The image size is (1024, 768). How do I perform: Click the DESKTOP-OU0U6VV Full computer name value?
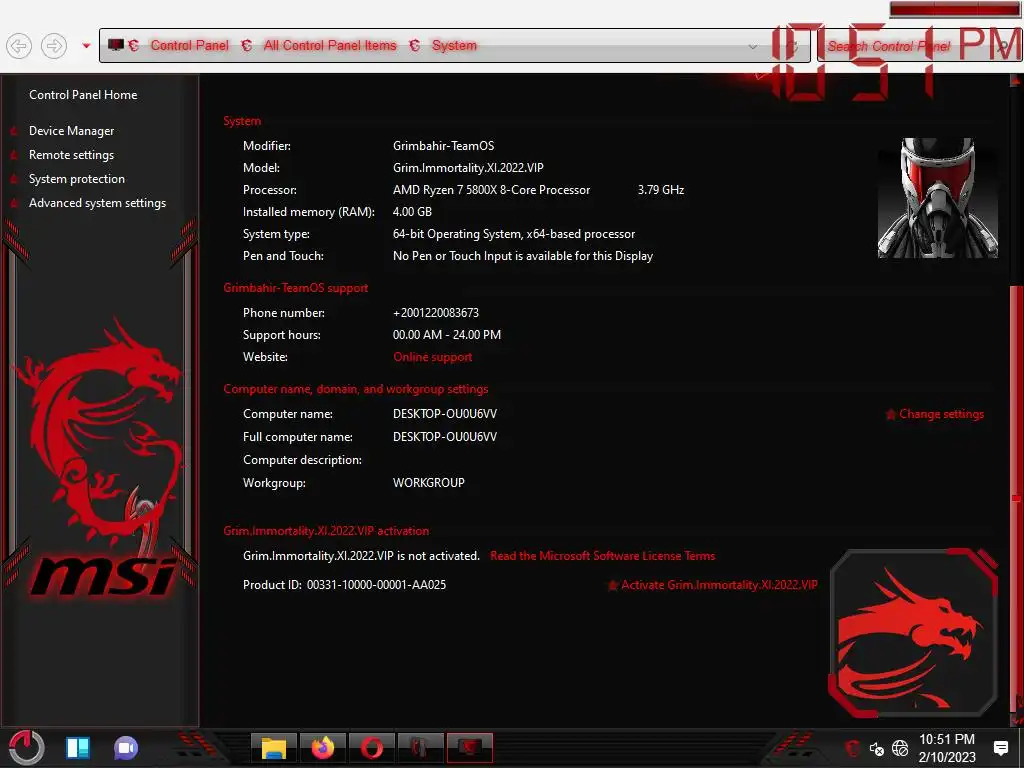(445, 437)
